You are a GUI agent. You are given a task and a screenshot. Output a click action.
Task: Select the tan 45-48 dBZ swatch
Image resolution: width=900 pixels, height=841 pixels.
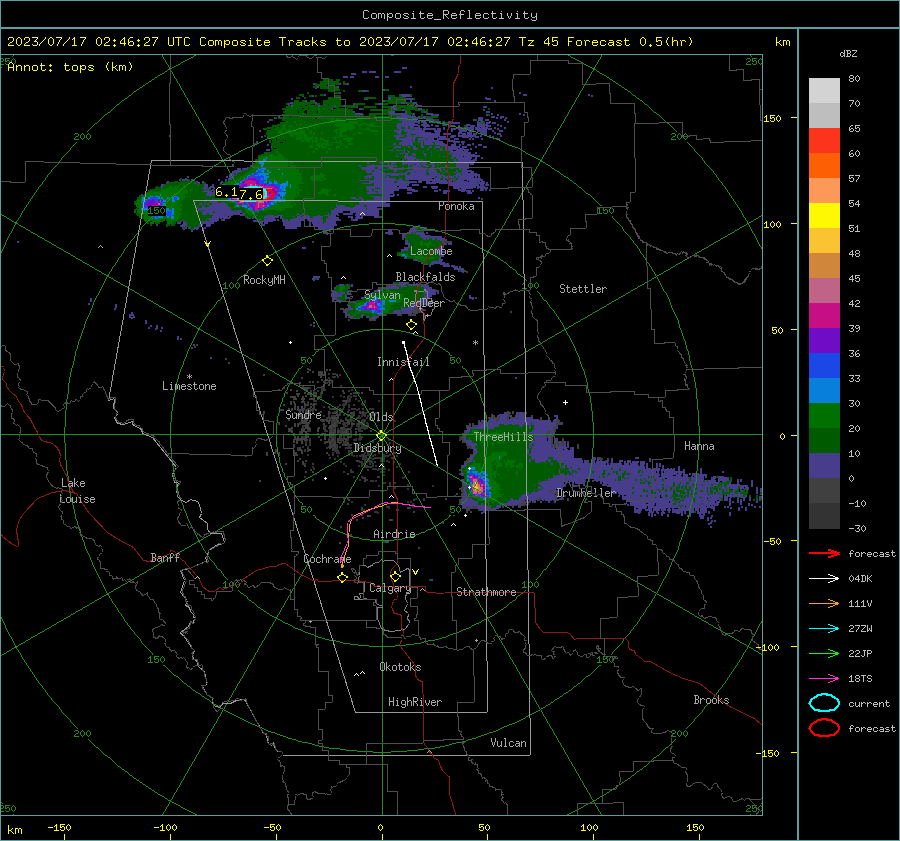824,266
